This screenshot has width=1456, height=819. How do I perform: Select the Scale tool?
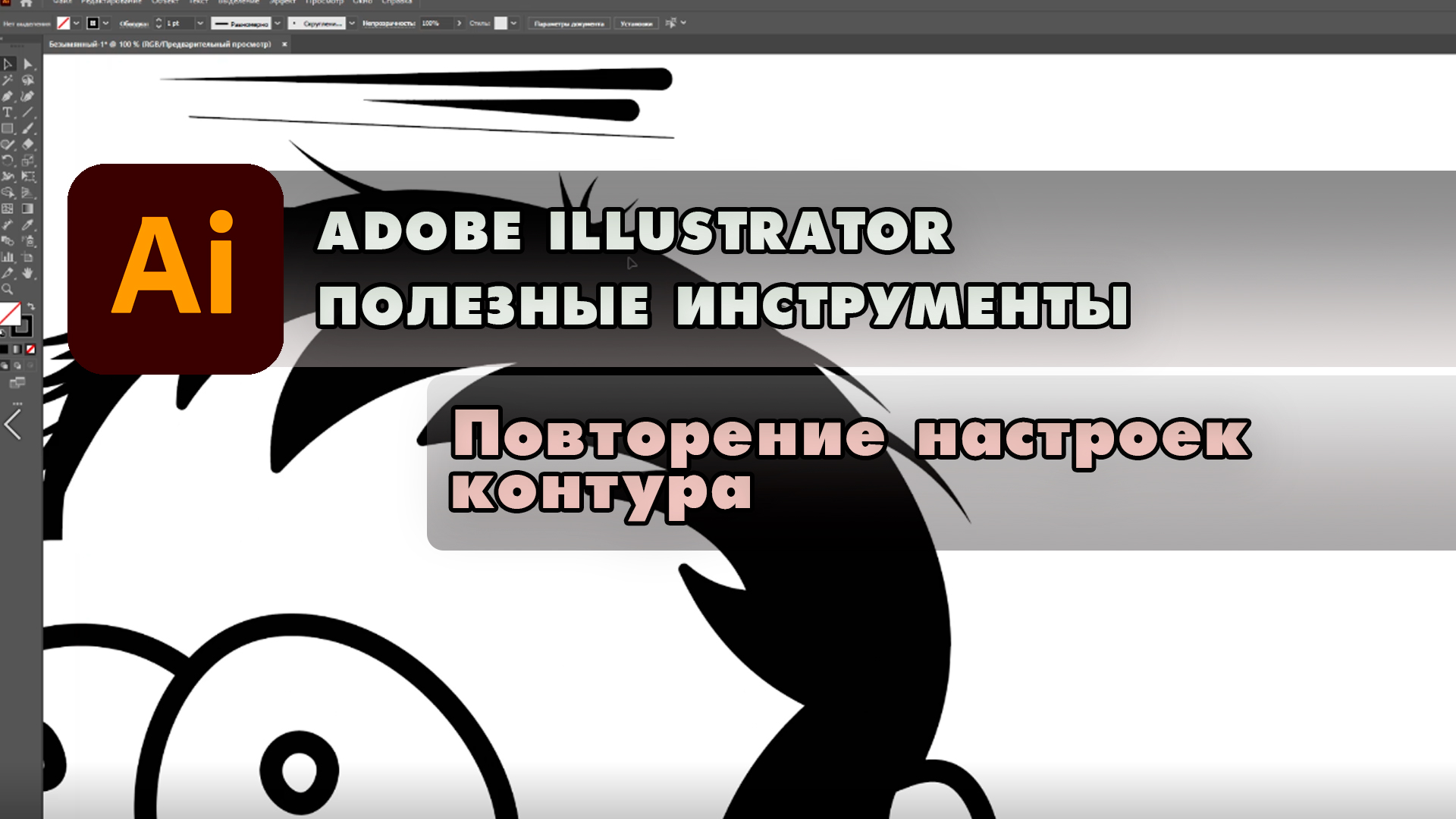pos(28,160)
